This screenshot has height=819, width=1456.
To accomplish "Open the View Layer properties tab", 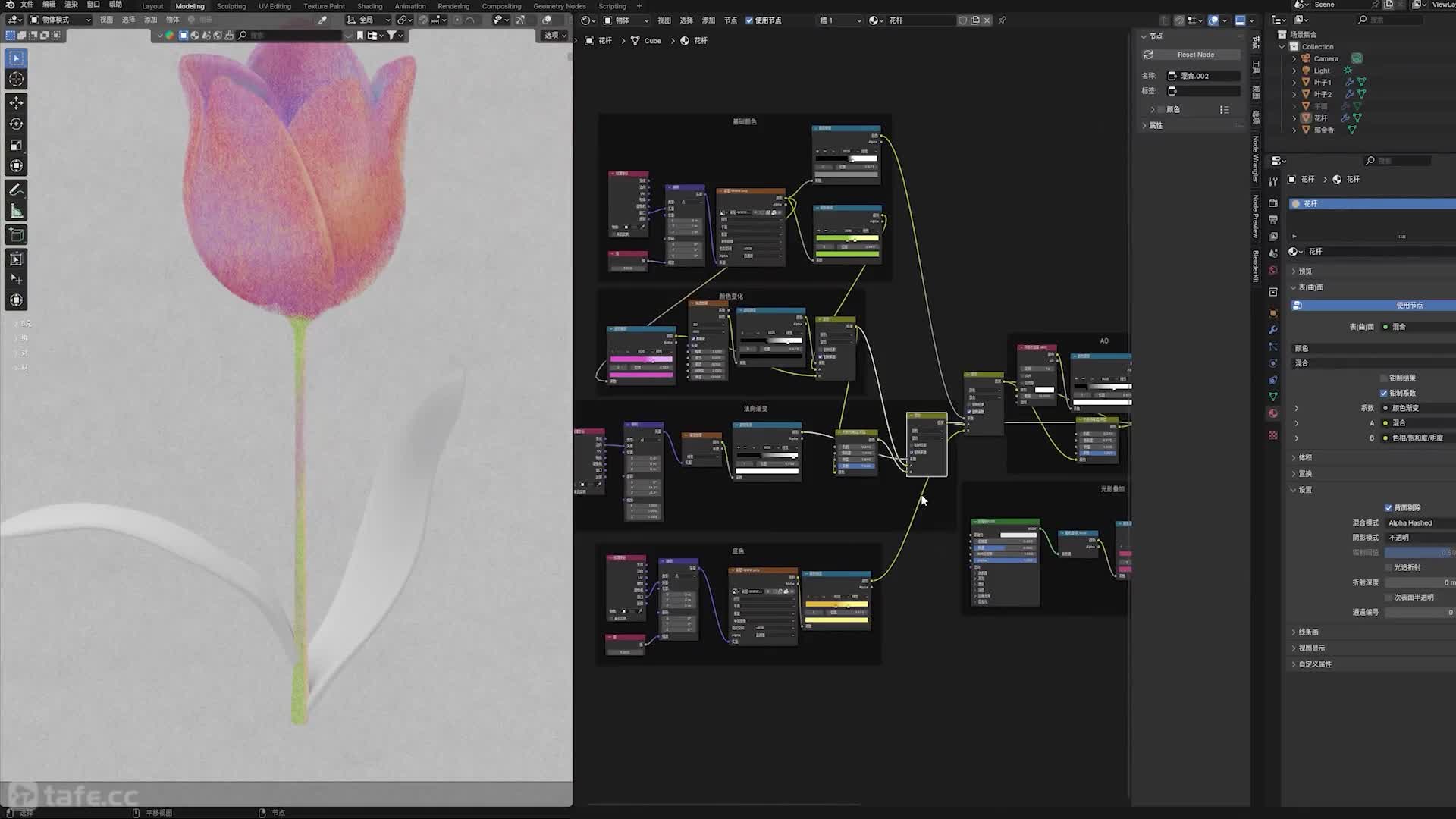I will (1273, 237).
